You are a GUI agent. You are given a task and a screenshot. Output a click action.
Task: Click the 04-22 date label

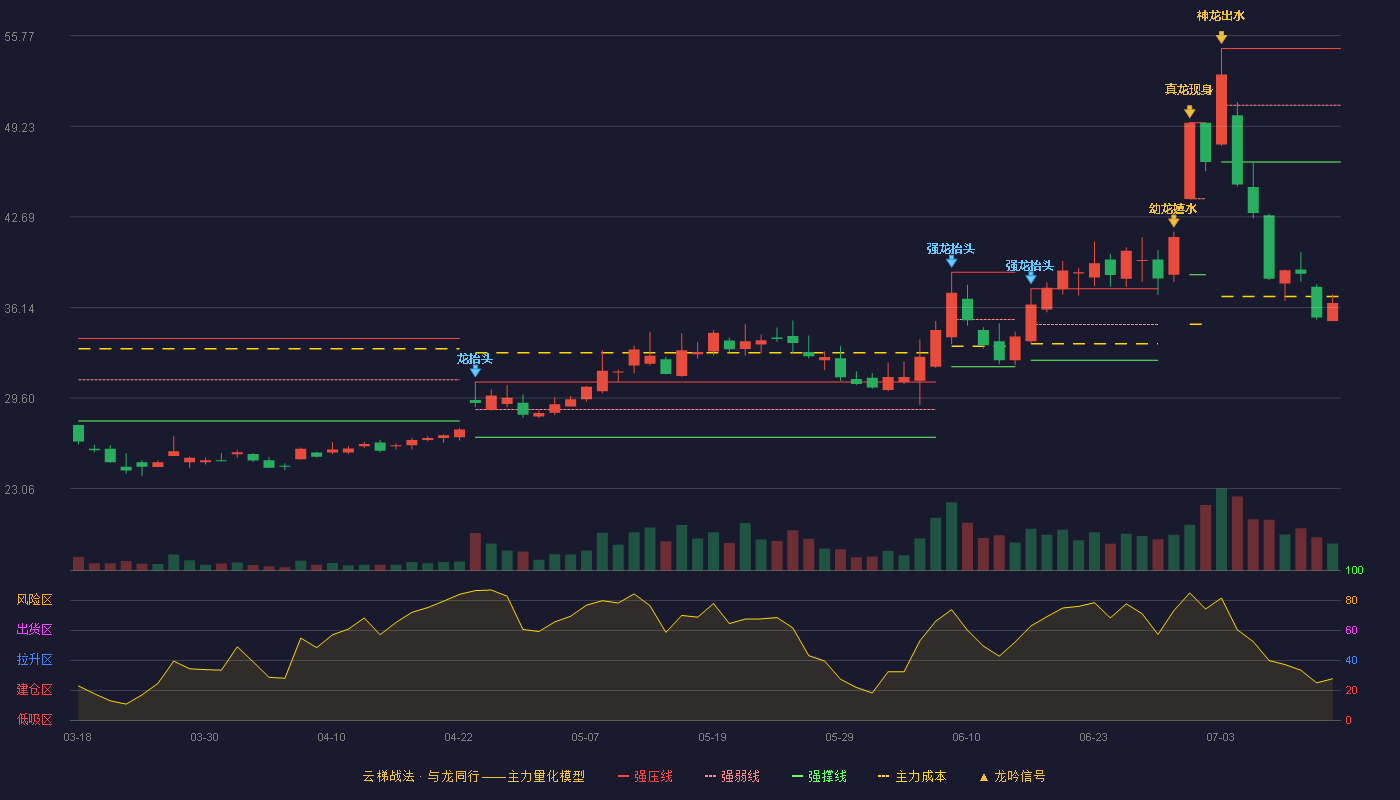(459, 737)
